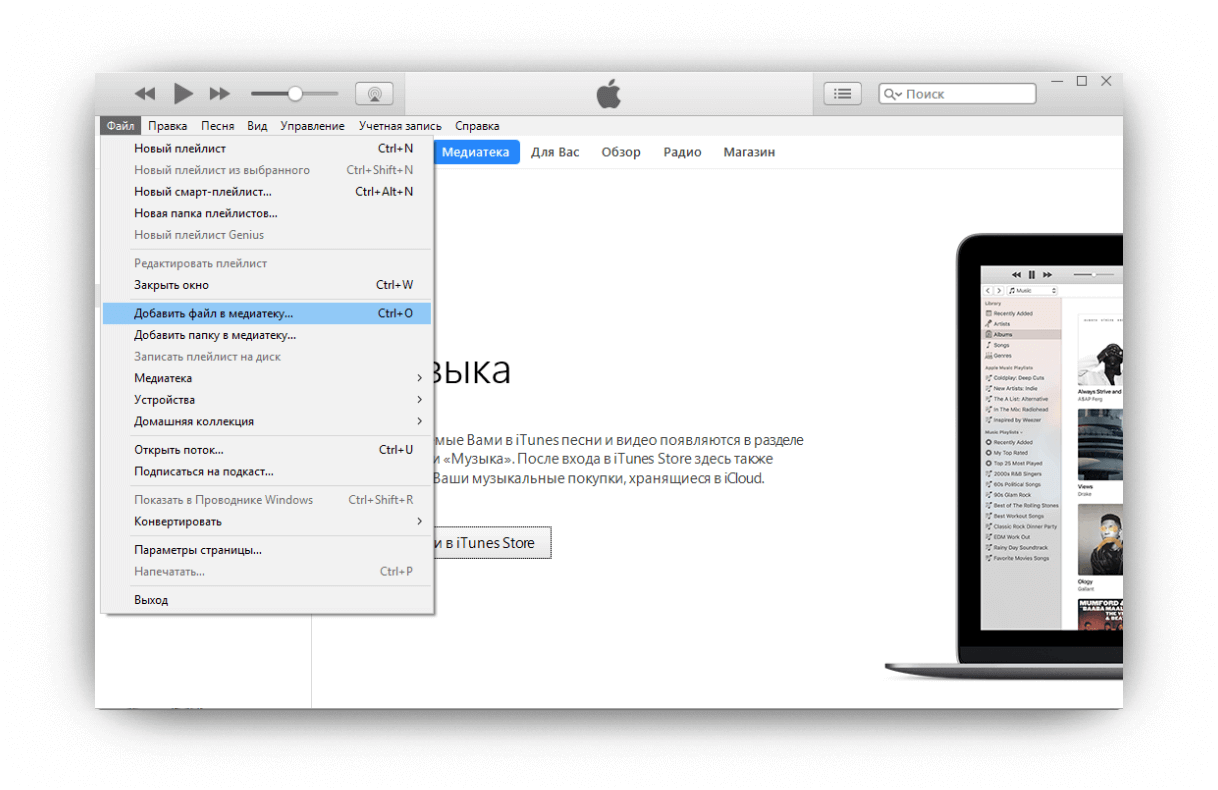Screen dimensions: 1218x790
Task: Expand the Домашняя коллекция submenu
Action: pyautogui.click(x=267, y=421)
